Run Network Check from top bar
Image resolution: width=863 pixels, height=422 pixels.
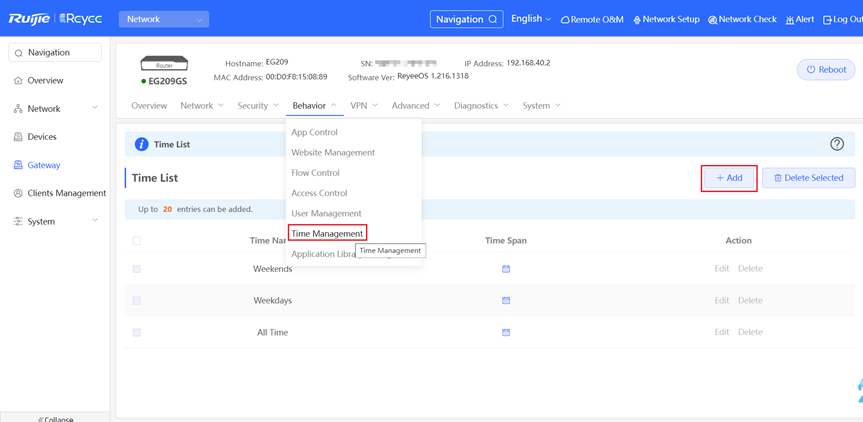[x=742, y=19]
